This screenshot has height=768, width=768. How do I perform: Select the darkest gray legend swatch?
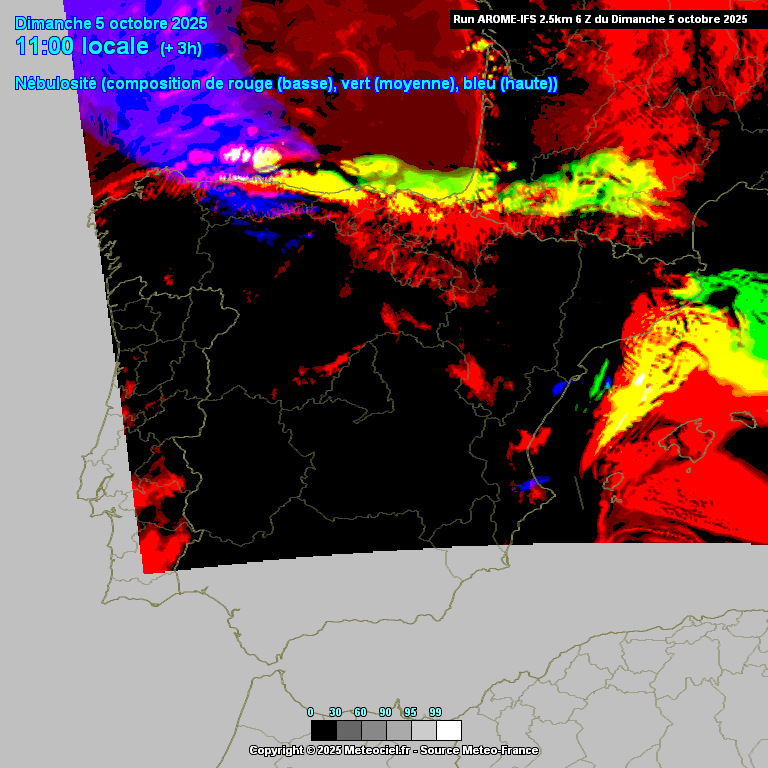(x=348, y=730)
